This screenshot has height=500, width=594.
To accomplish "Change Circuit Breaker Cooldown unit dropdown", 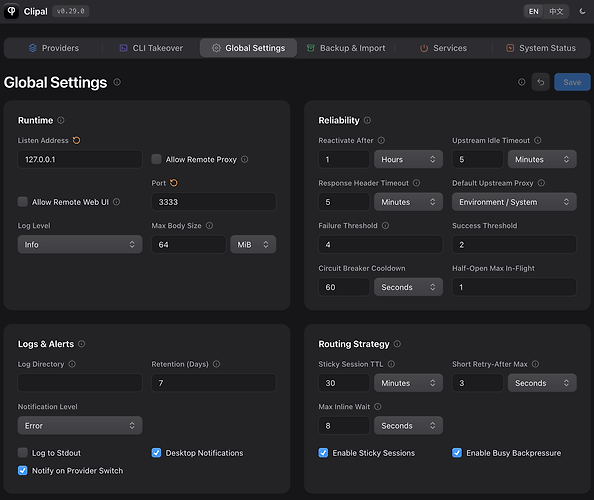I will [408, 287].
